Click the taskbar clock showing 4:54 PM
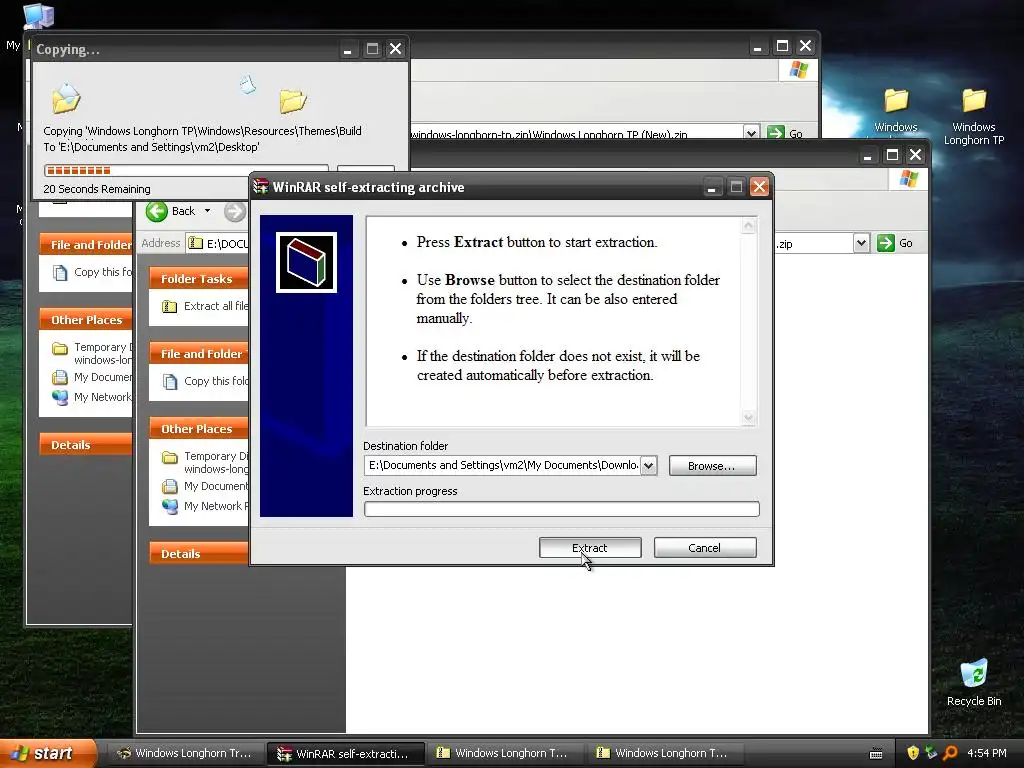This screenshot has height=768, width=1024. 987,753
